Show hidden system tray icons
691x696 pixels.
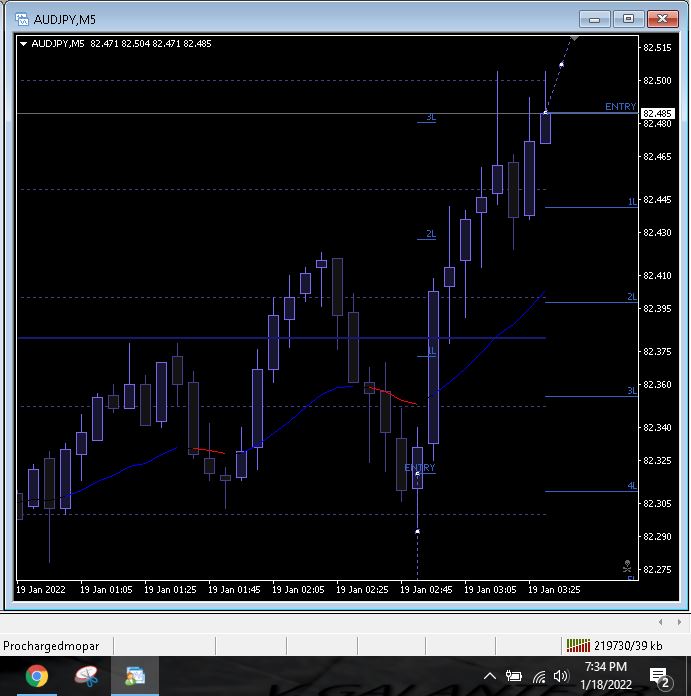pos(490,676)
